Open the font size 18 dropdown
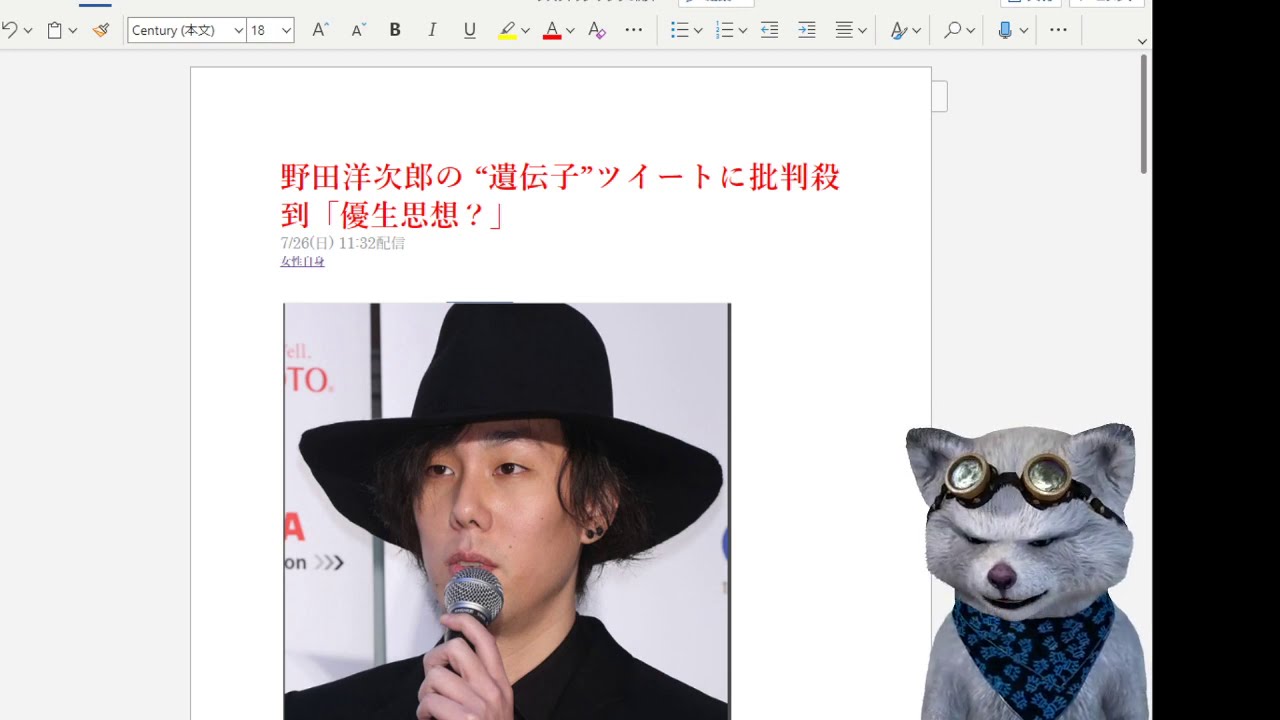The height and width of the screenshot is (720, 1280). point(286,30)
